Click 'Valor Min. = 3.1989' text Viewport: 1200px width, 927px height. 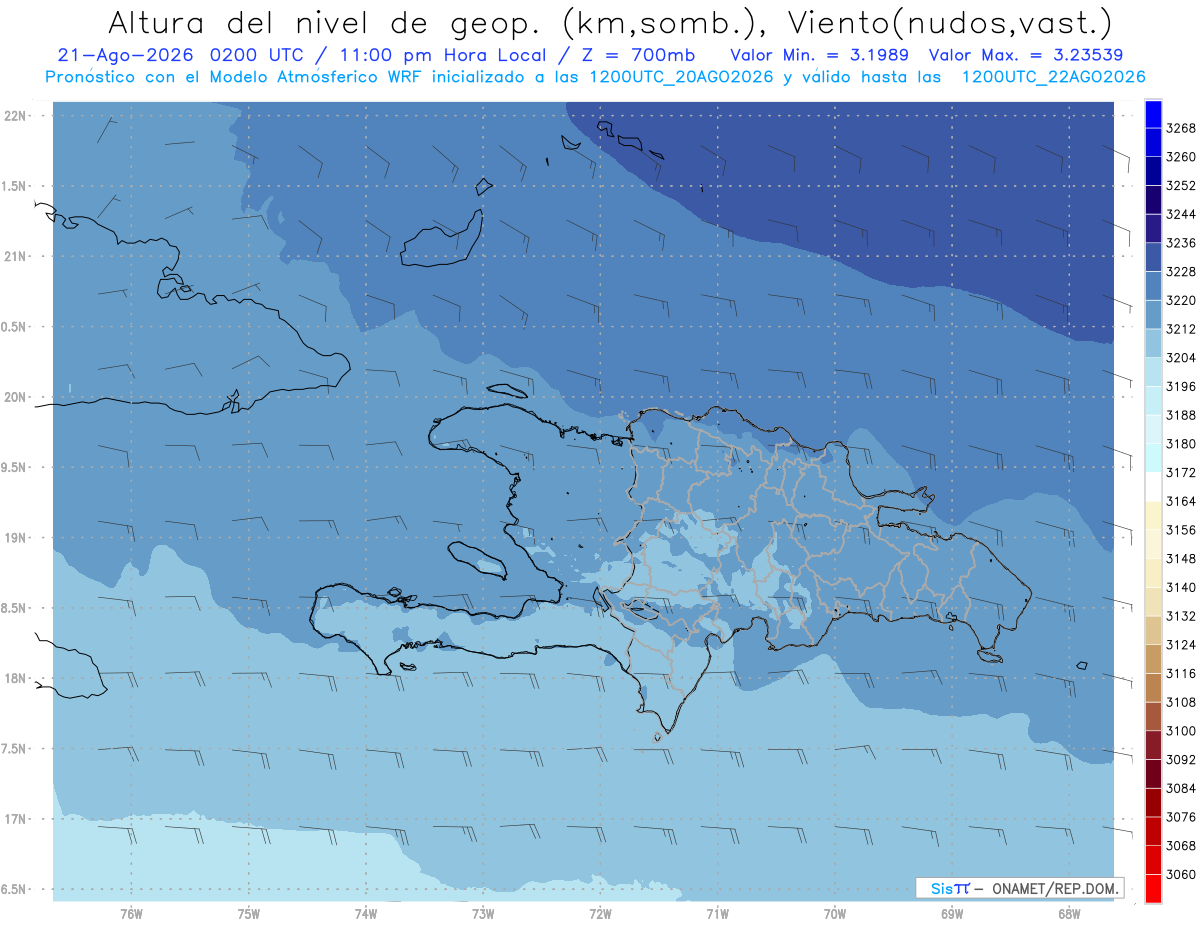[x=819, y=55]
